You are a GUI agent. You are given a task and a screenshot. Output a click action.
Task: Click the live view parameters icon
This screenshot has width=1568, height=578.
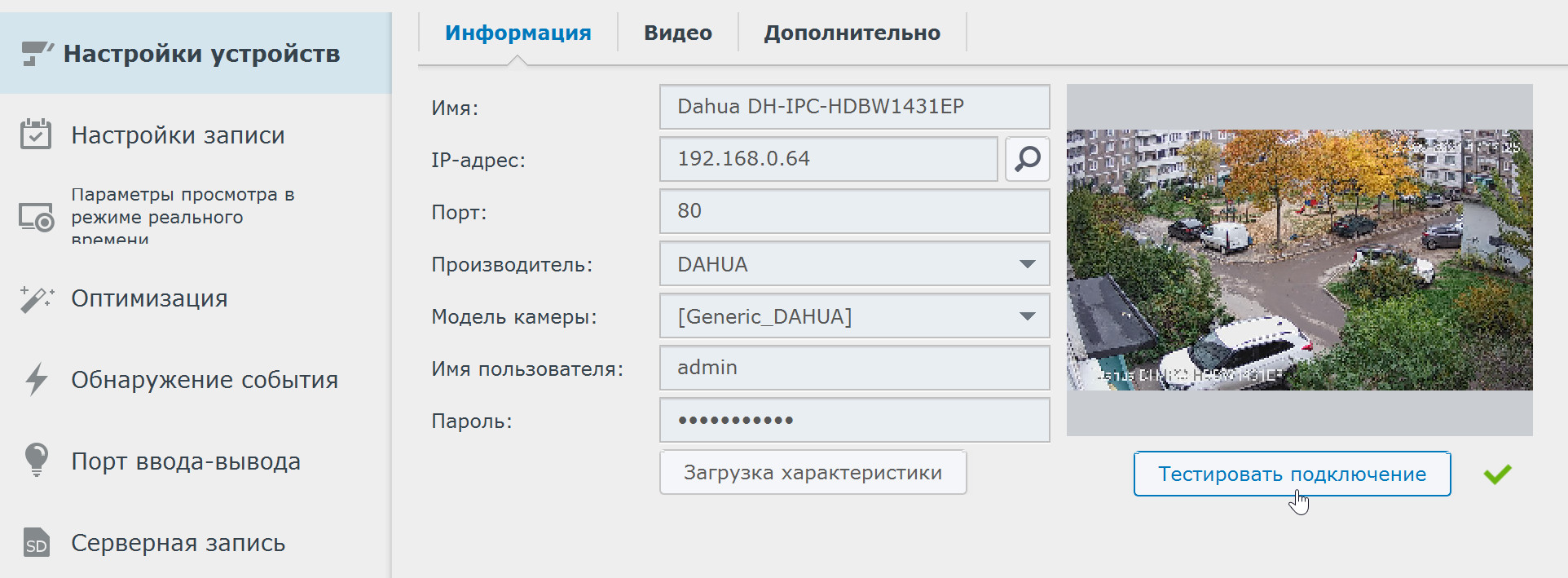pos(37,218)
